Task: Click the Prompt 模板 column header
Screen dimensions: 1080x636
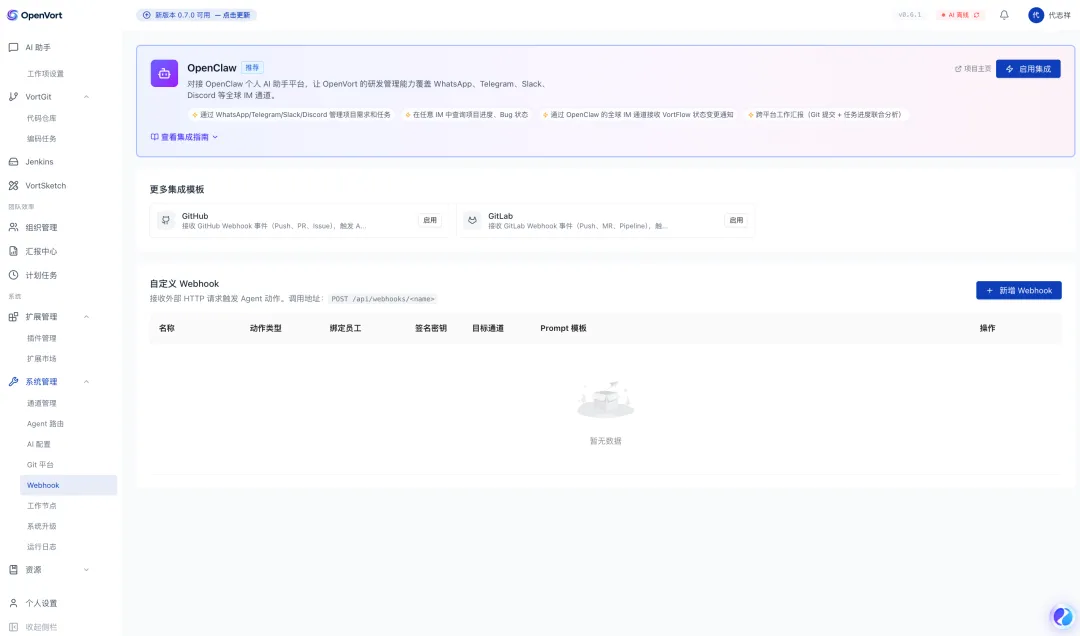Action: tap(563, 329)
